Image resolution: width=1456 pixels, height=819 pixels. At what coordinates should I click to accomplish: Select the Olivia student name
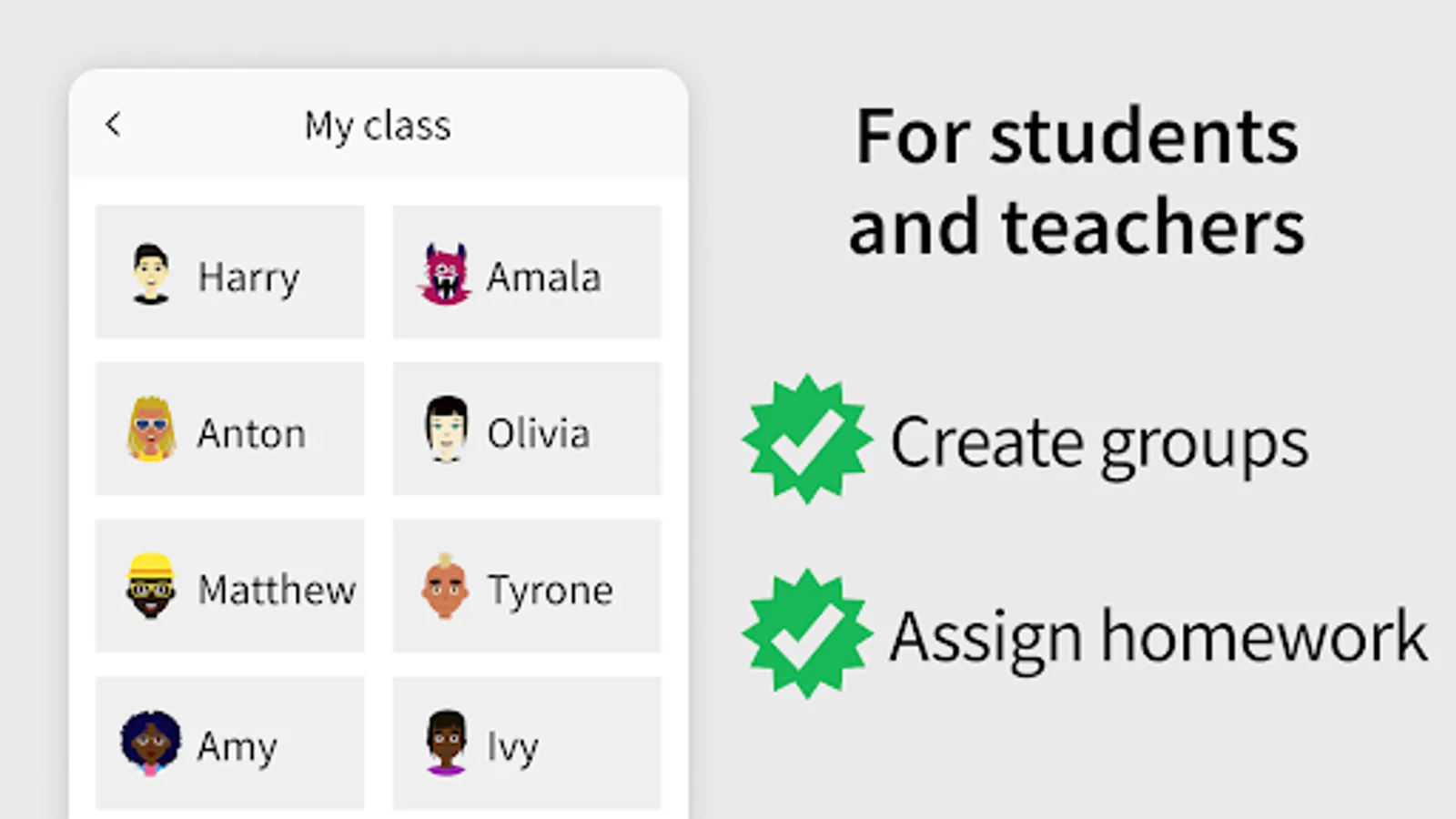click(x=538, y=434)
